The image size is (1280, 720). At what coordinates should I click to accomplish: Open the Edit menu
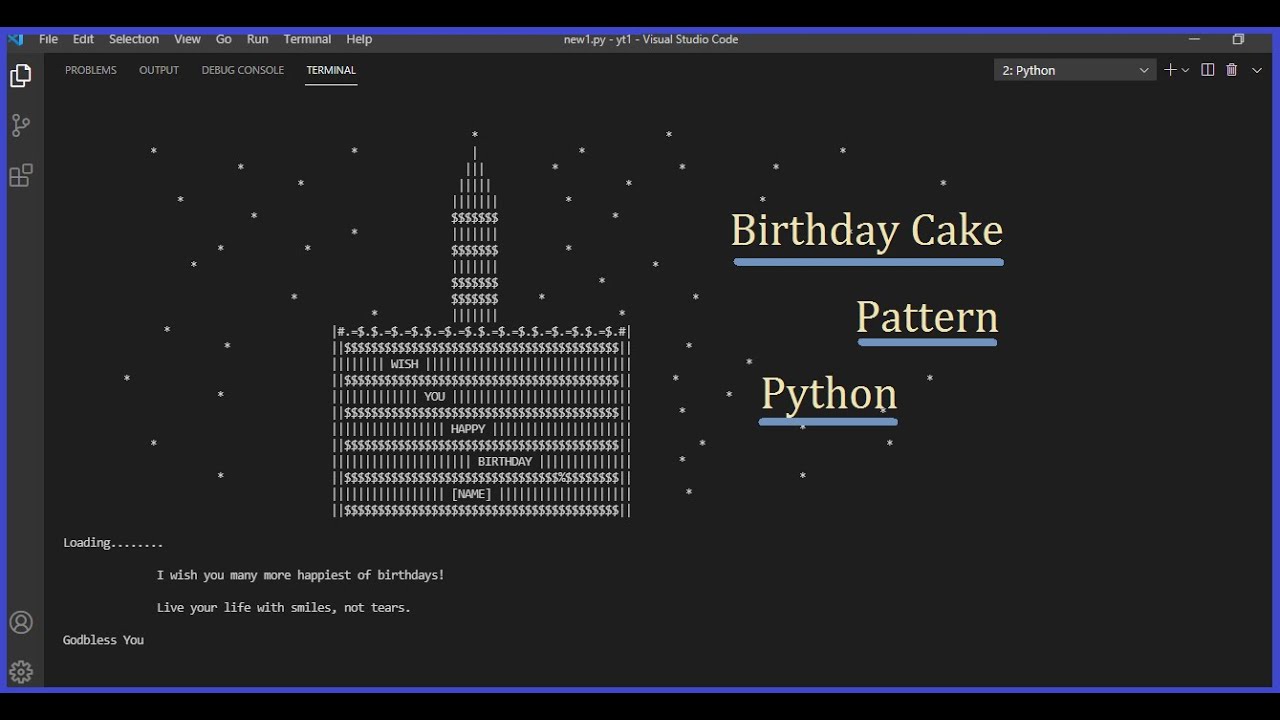(x=83, y=39)
